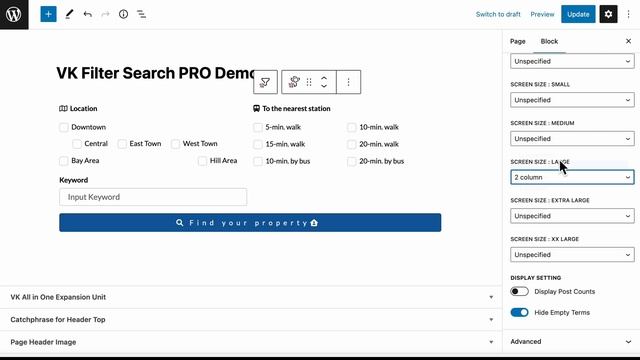Check the Bay Area checkbox
The width and height of the screenshot is (640, 360).
[x=64, y=161]
